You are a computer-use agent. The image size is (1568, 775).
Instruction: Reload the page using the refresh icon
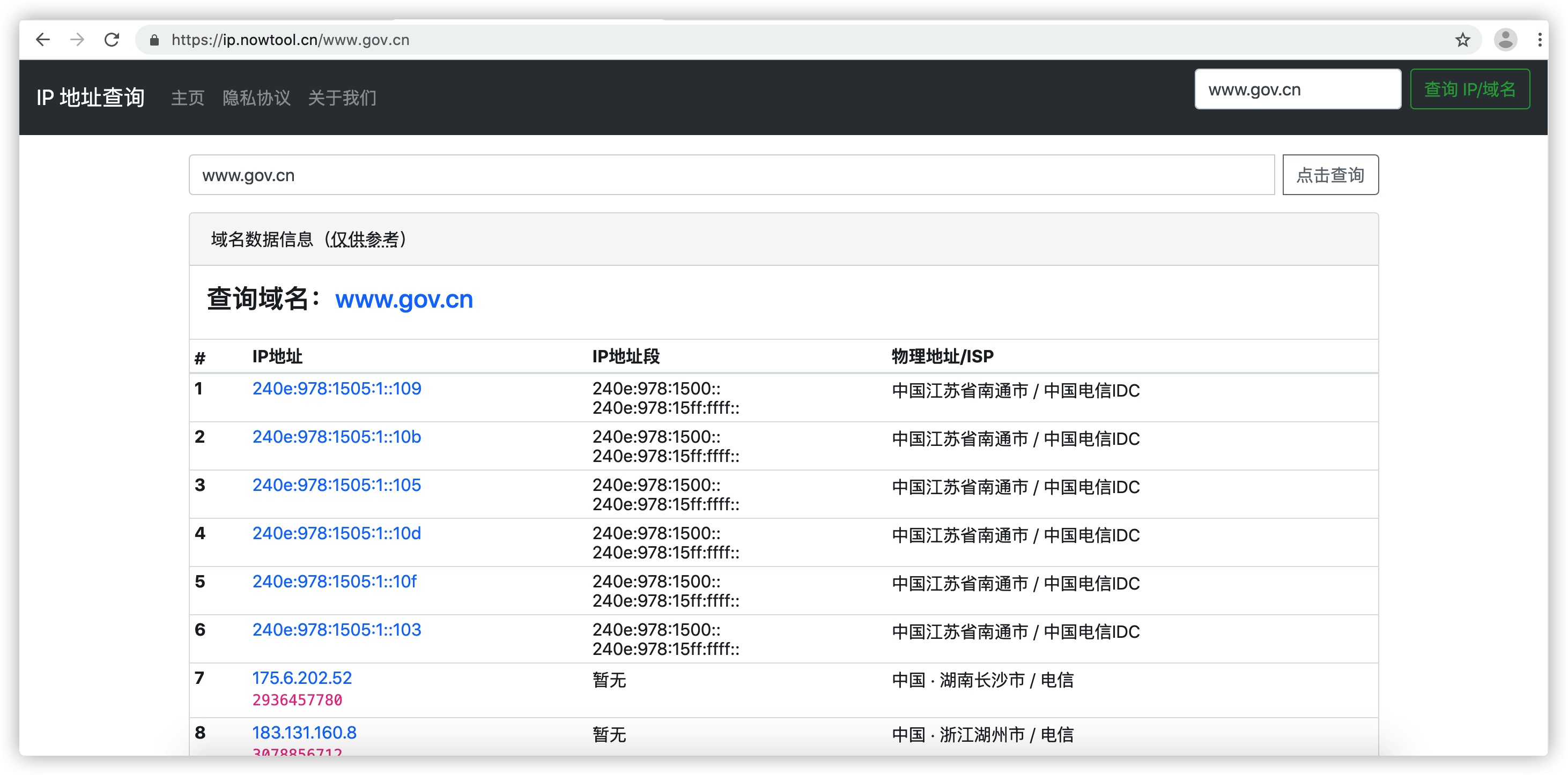click(112, 40)
